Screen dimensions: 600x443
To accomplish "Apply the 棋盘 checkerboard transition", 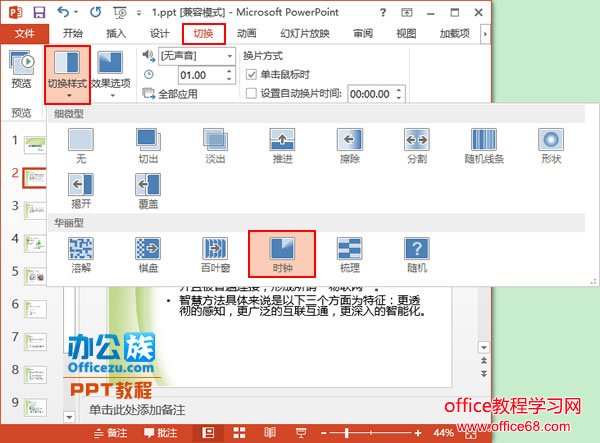I will tap(148, 255).
